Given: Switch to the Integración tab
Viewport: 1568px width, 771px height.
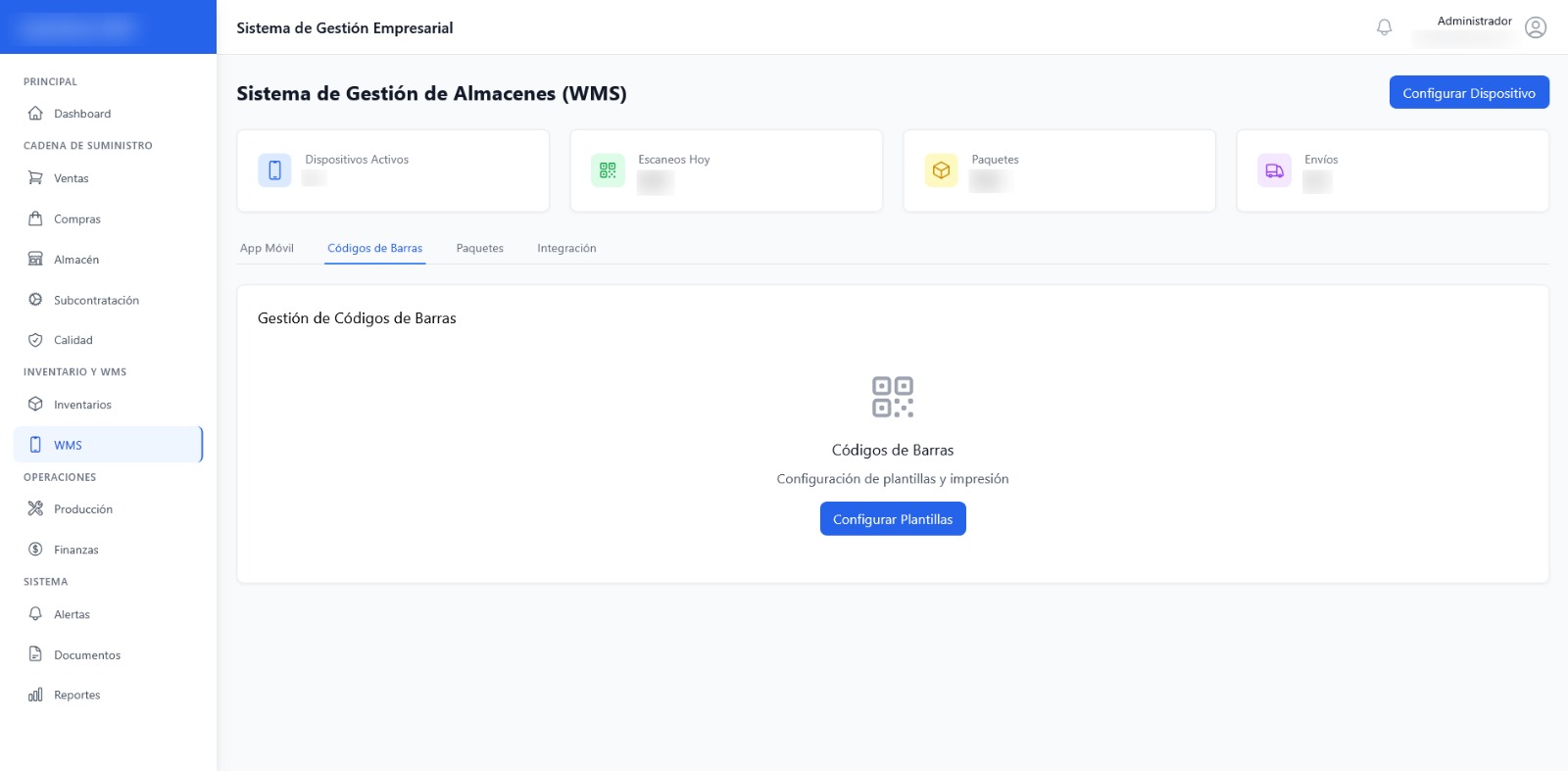Looking at the screenshot, I should pos(566,248).
